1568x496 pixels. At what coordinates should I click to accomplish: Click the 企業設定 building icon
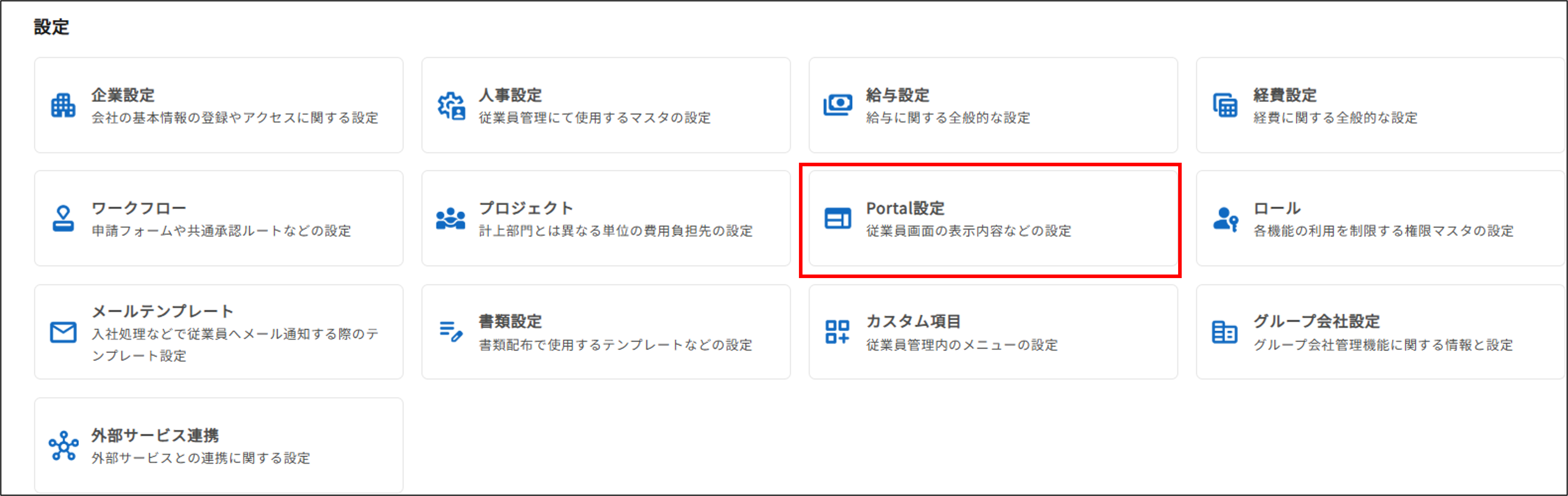pos(63,105)
